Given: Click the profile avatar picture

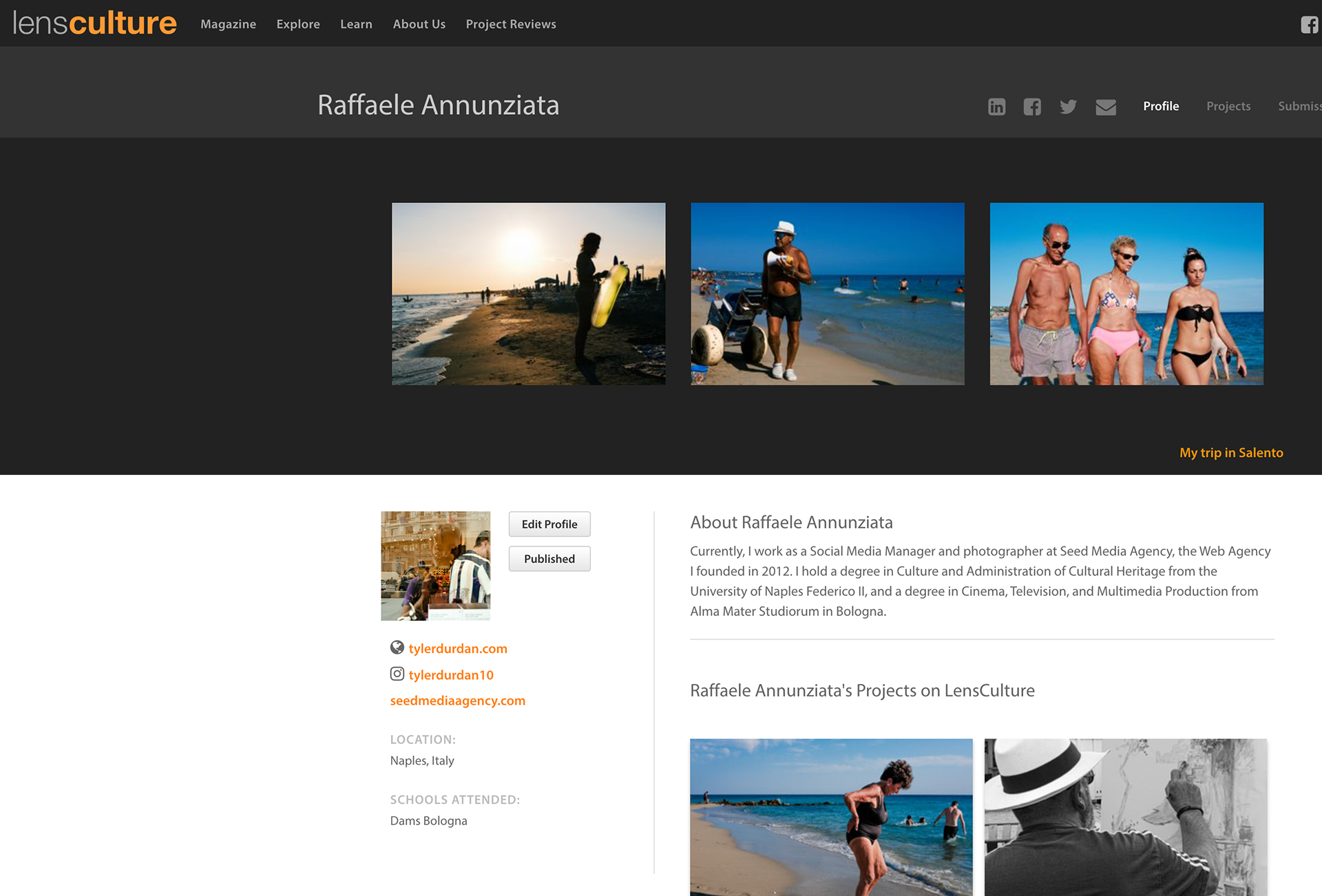Looking at the screenshot, I should coord(436,566).
